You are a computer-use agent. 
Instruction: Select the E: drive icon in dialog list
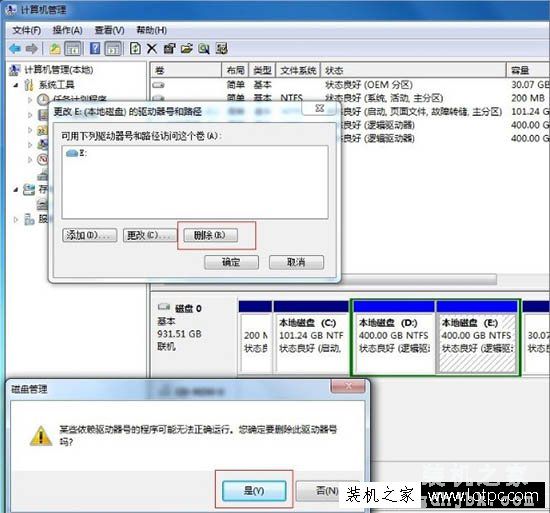[72, 153]
